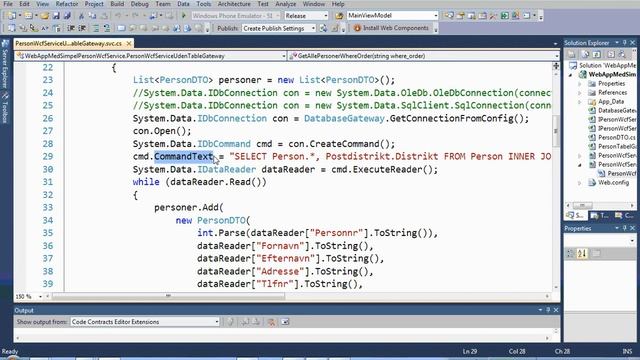Click the Copy icon in toolbar
This screenshot has height=360, width=640.
[x=93, y=16]
